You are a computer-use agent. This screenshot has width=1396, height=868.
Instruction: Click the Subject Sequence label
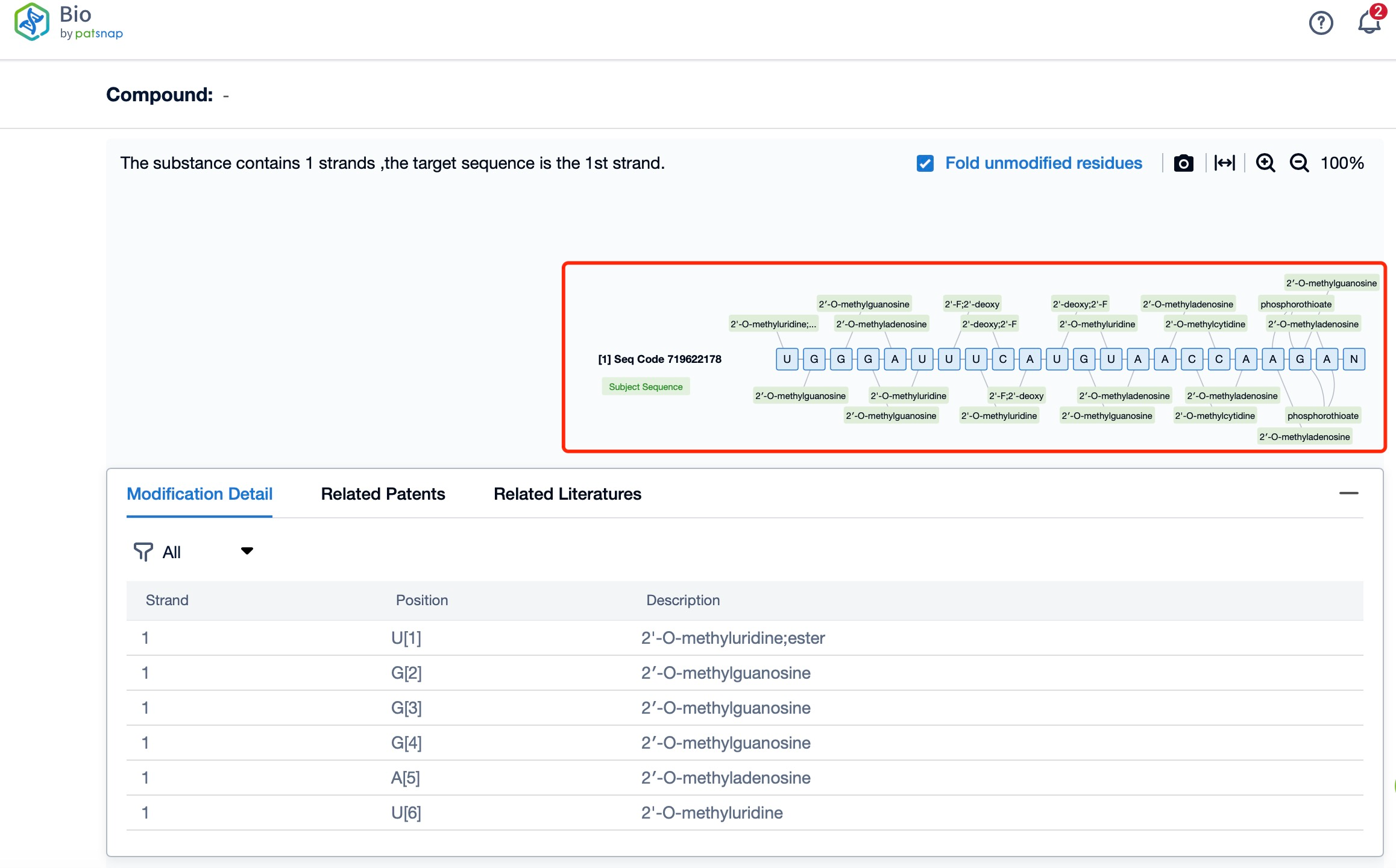point(644,386)
